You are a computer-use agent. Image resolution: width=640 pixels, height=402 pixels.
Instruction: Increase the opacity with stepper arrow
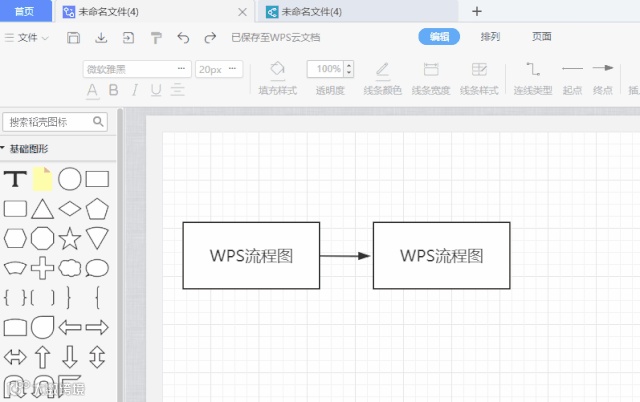[x=349, y=65]
